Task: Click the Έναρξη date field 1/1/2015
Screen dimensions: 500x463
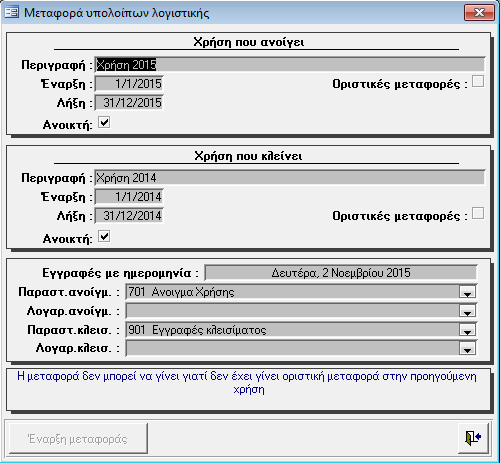Action: click(129, 83)
